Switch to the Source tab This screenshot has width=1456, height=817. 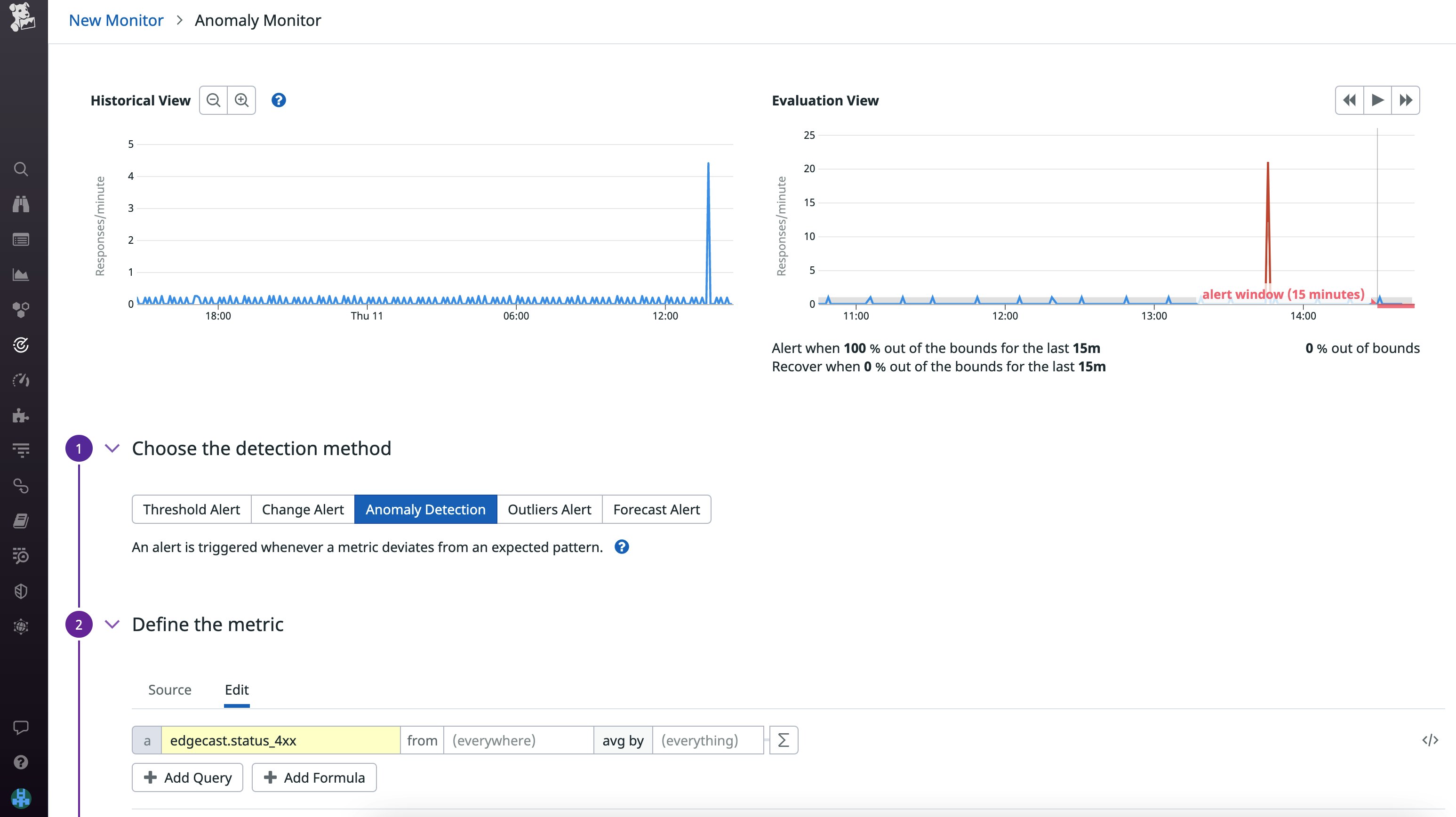click(x=169, y=690)
